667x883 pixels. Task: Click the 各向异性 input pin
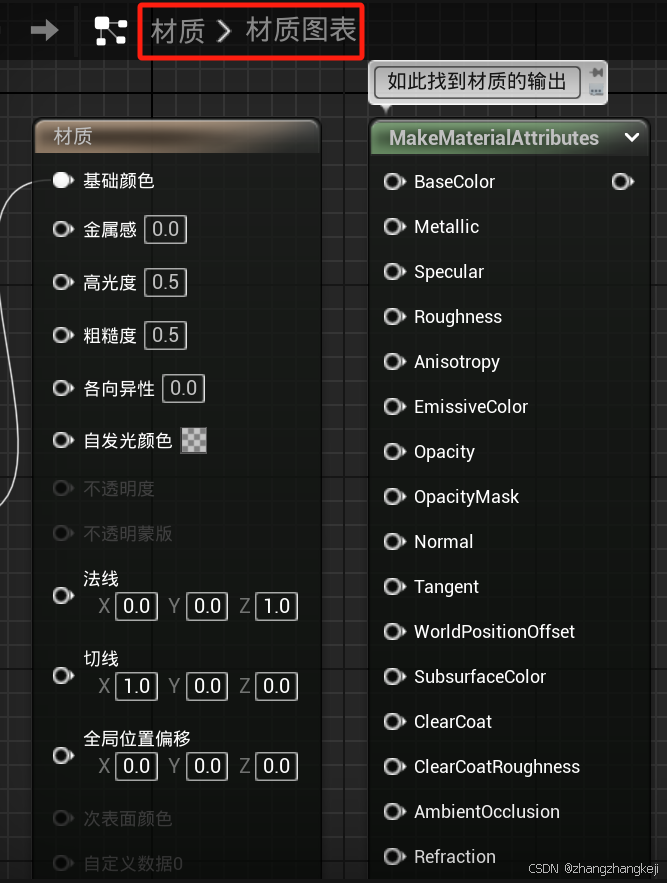click(63, 389)
